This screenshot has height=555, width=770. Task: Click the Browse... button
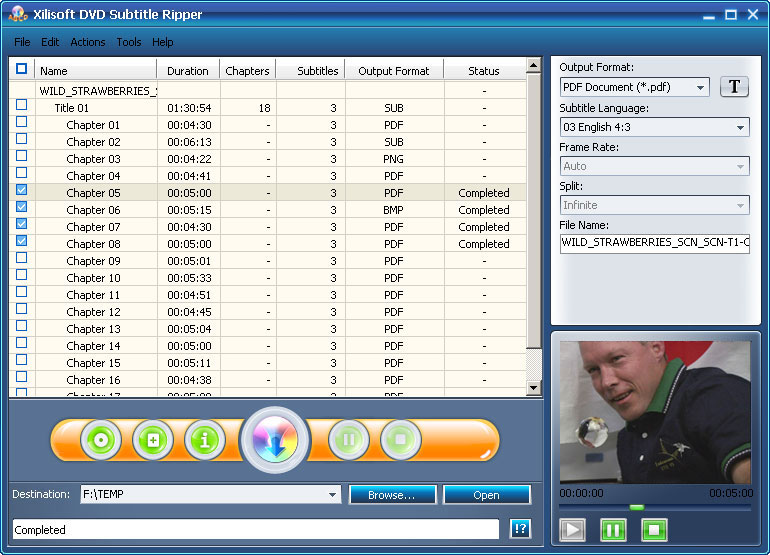[392, 495]
